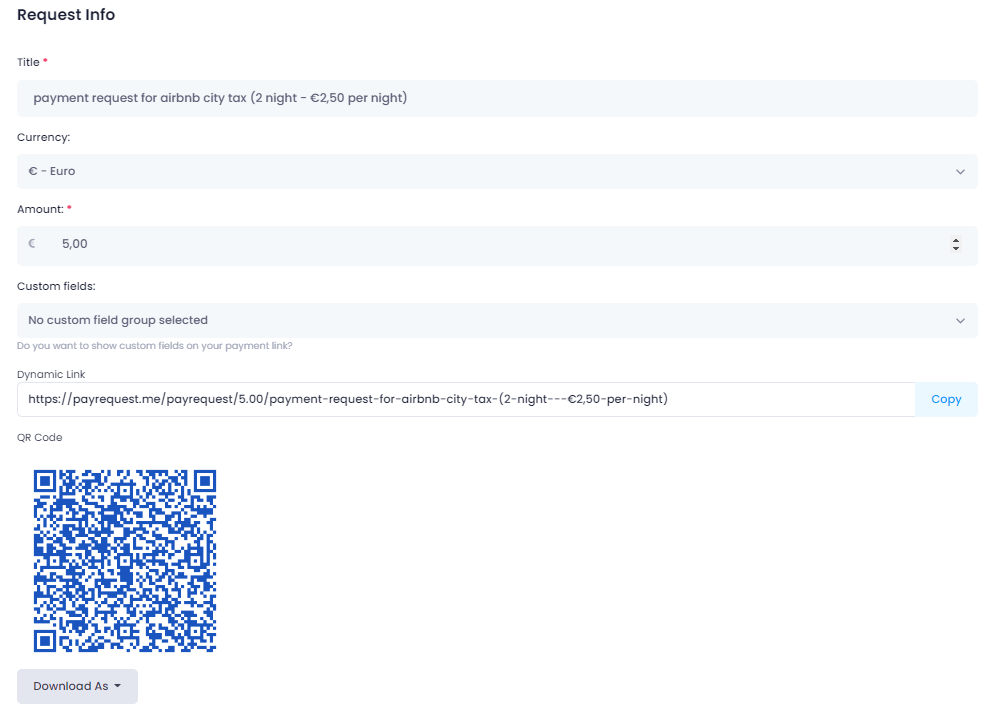This screenshot has width=990, height=712.
Task: Copy the dynamic payment link
Action: tap(946, 399)
